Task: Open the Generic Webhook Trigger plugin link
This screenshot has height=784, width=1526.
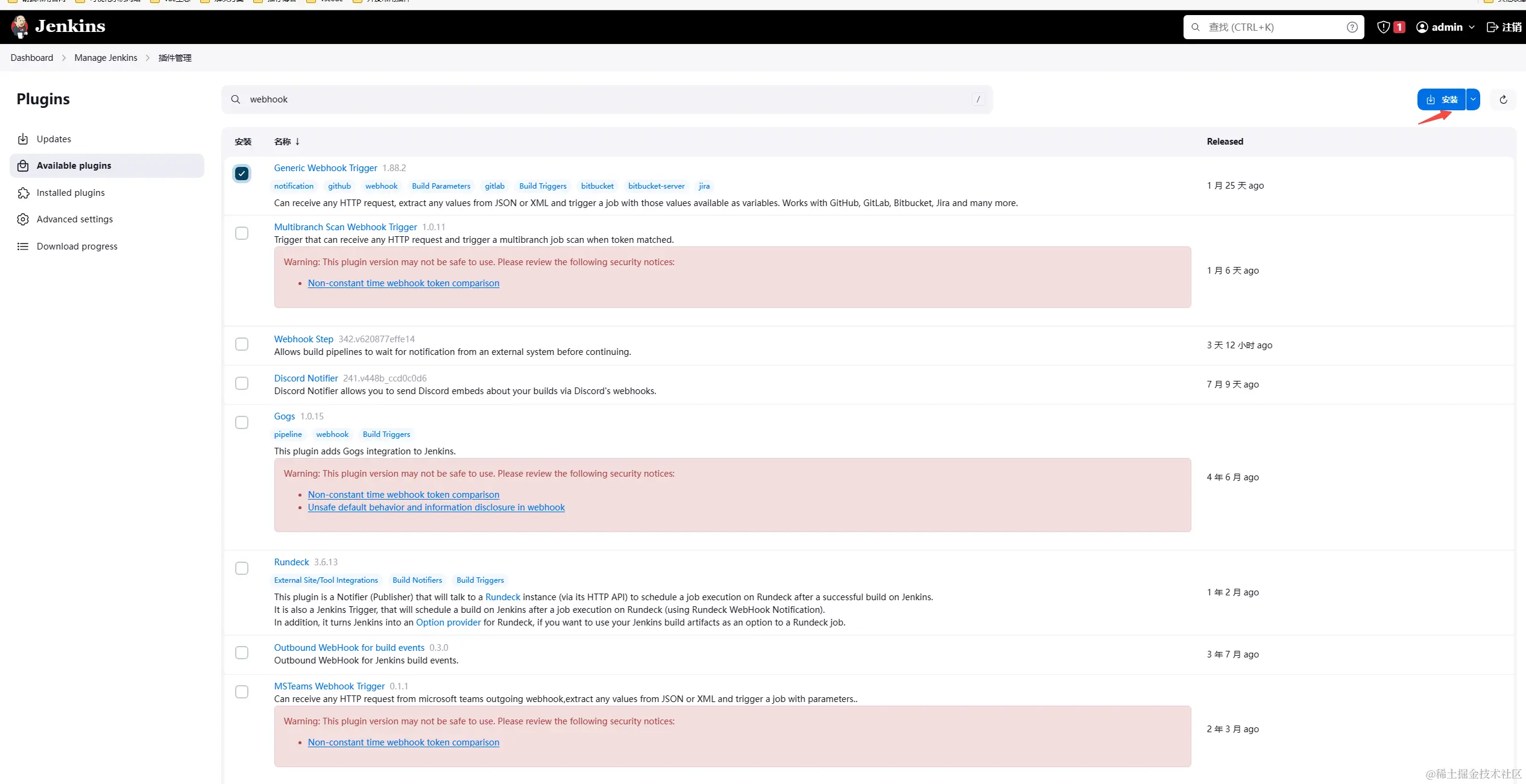Action: coord(325,168)
